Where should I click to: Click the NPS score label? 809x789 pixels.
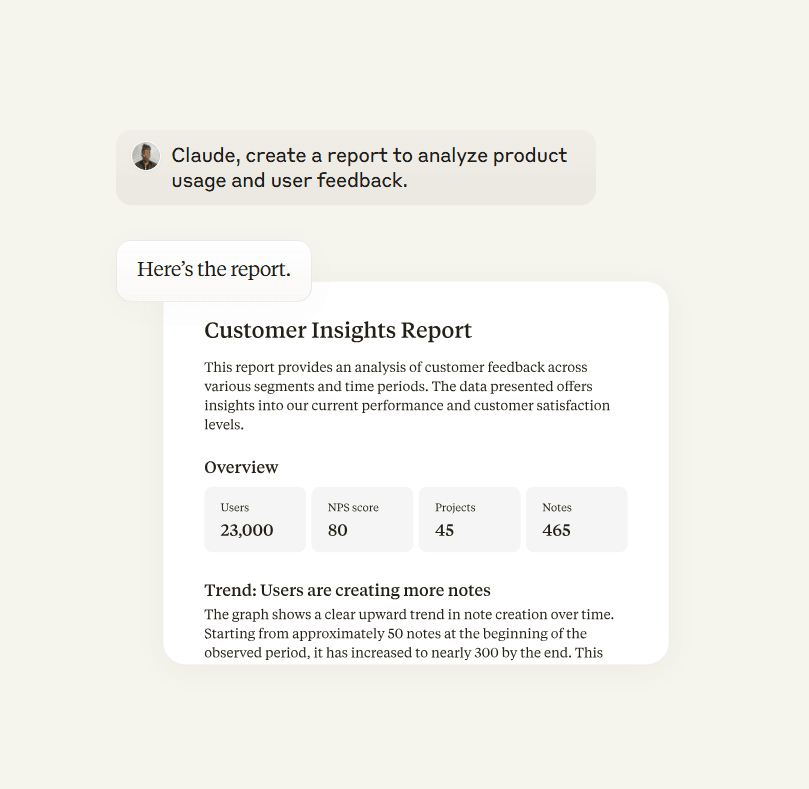(353, 507)
